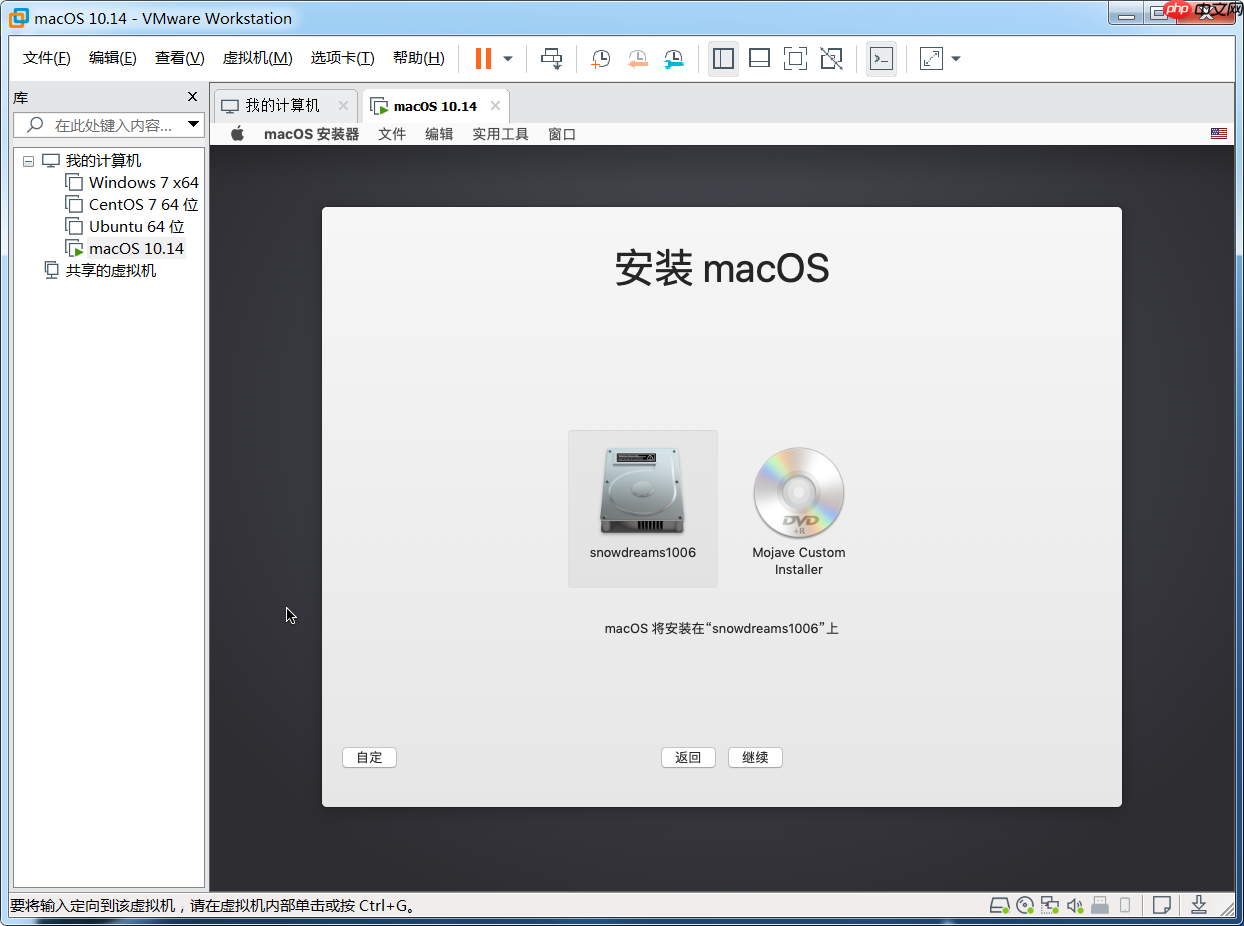Toggle the tab thumbnail bar
Image resolution: width=1244 pixels, height=926 pixels.
point(759,58)
